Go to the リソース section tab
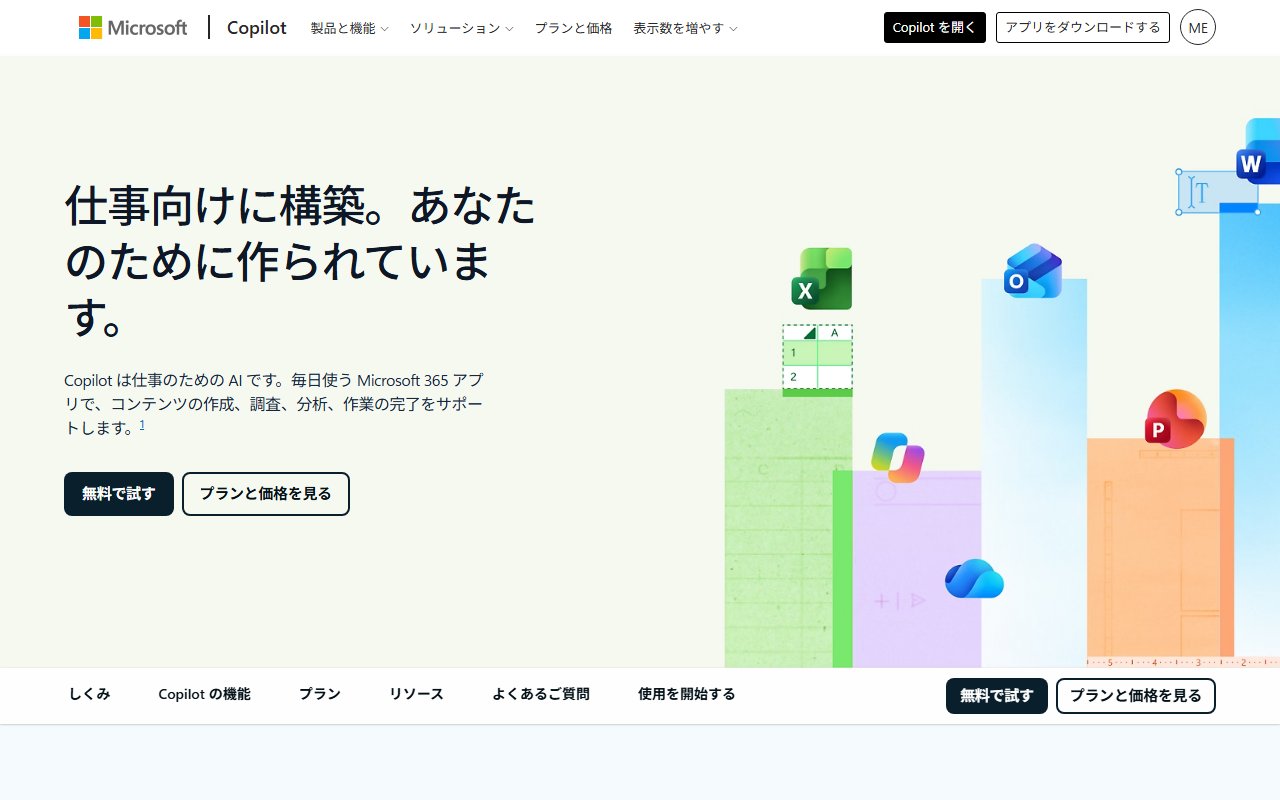This screenshot has height=800, width=1280. [416, 694]
